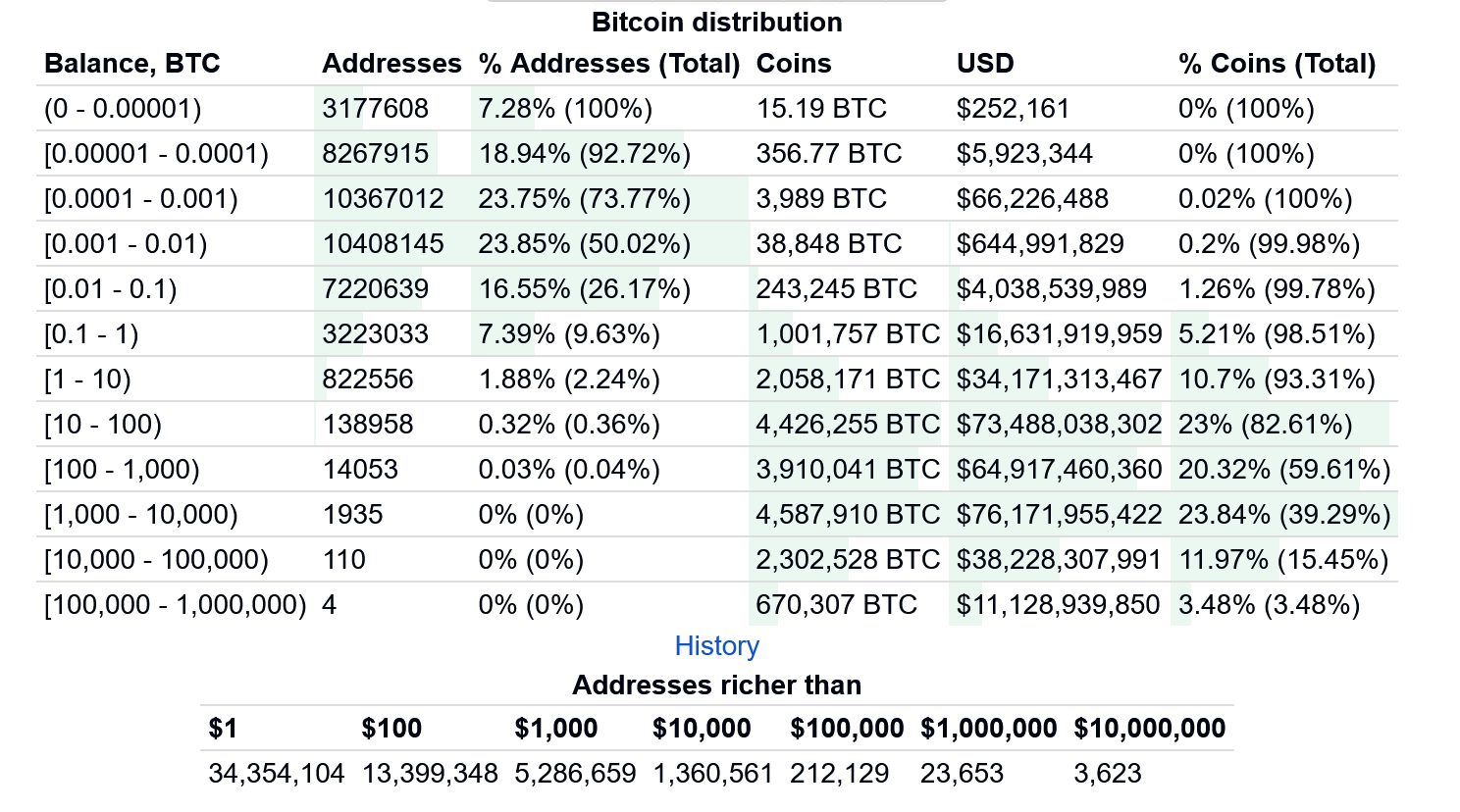Viewport: 1460px width, 812px height.
Task: Click the $76,171,955,422 USD value
Action: click(x=1059, y=515)
